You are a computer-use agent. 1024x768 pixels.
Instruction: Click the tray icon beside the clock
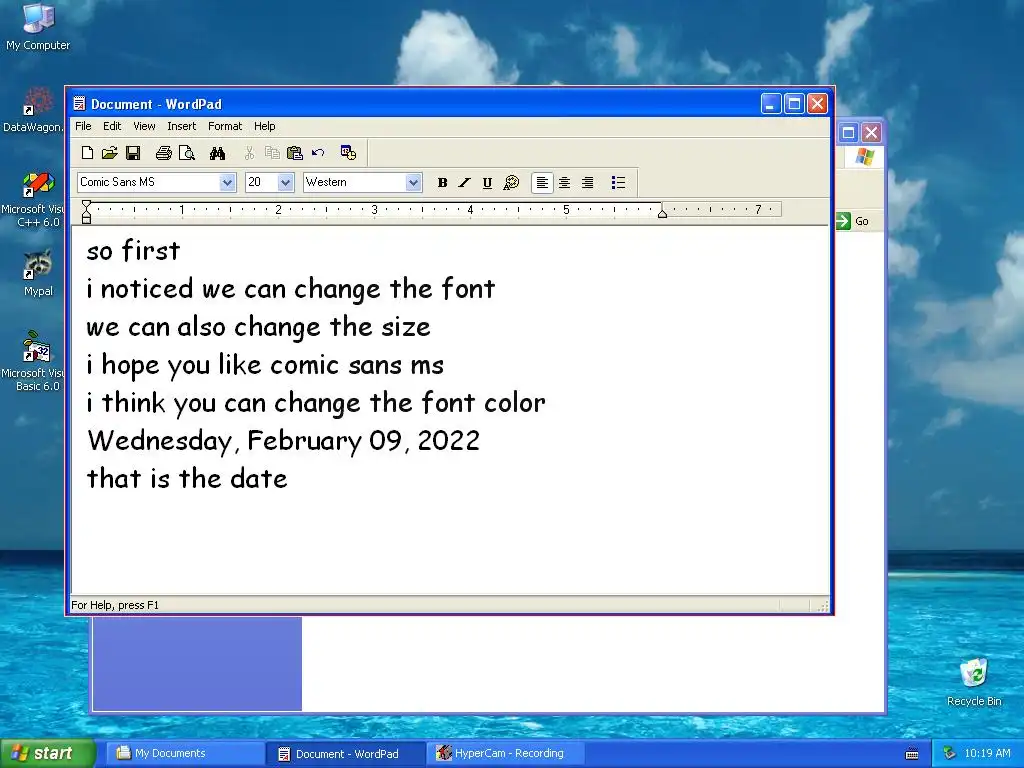pyautogui.click(x=949, y=754)
